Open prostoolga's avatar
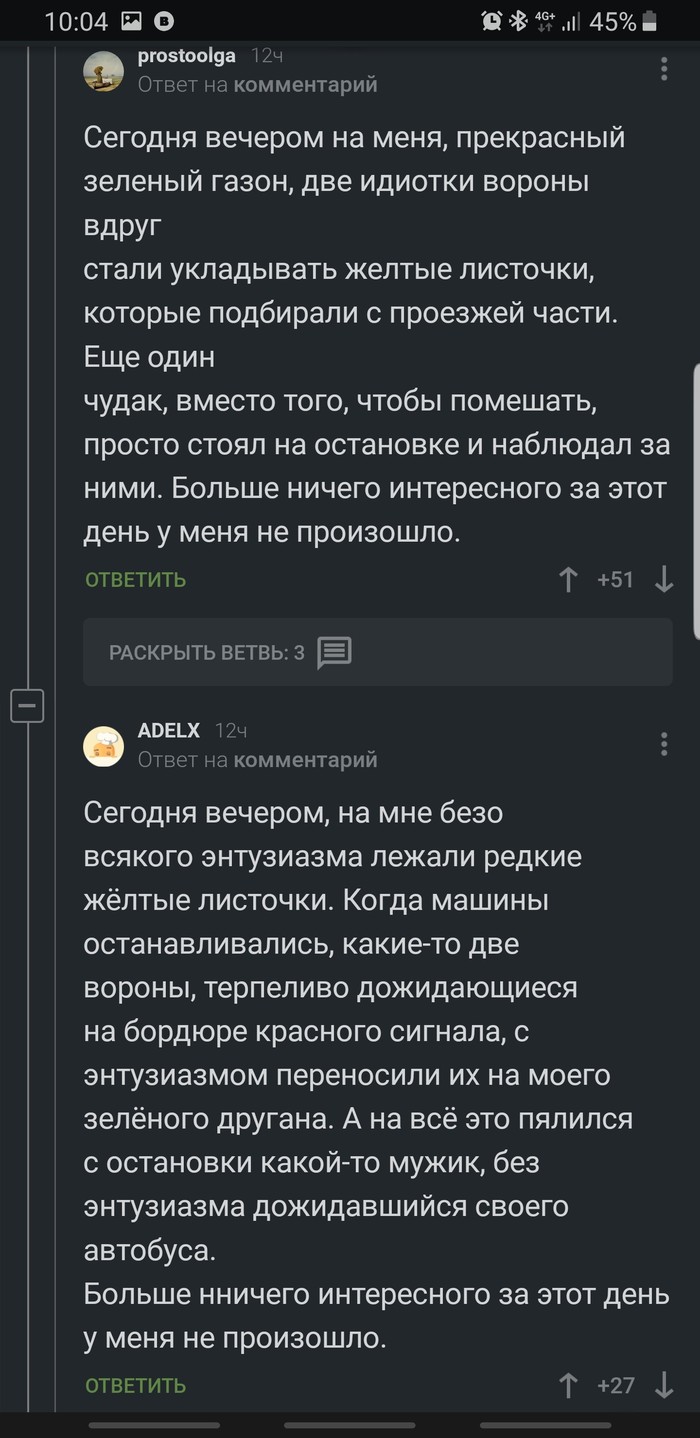The height and width of the screenshot is (1438, 700). [x=103, y=70]
